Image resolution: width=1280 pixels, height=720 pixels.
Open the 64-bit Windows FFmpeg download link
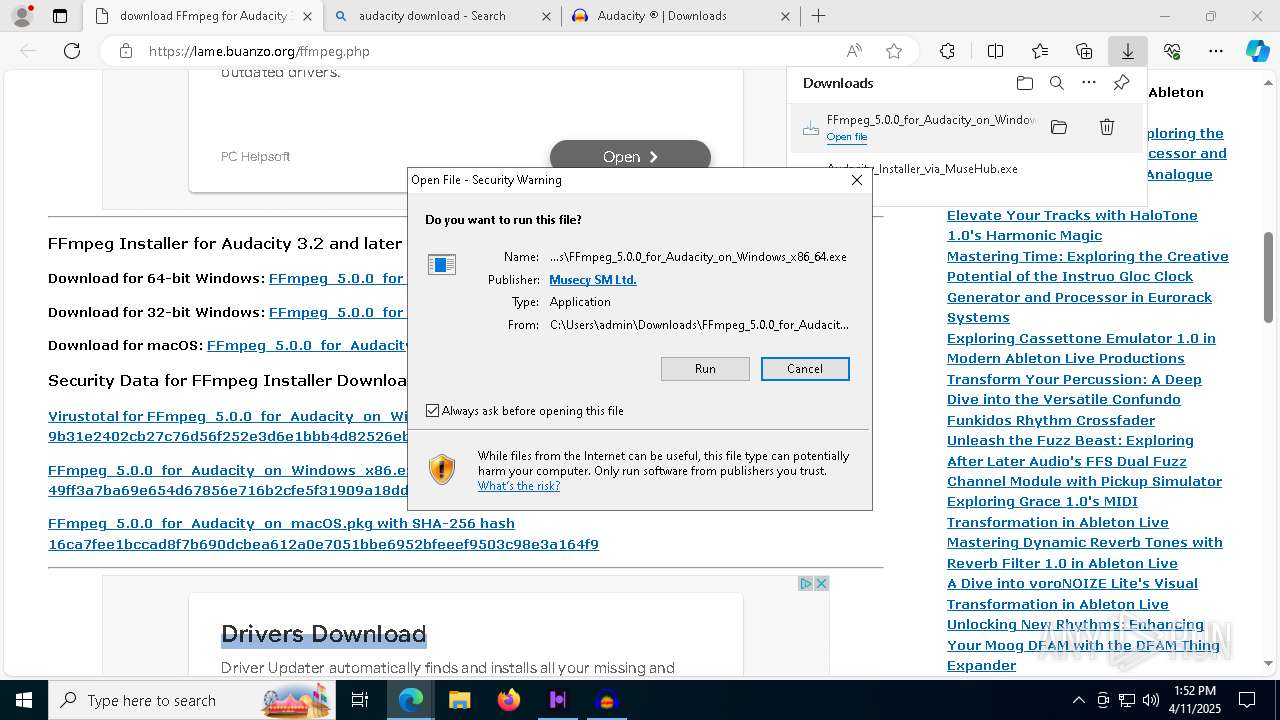(x=336, y=279)
